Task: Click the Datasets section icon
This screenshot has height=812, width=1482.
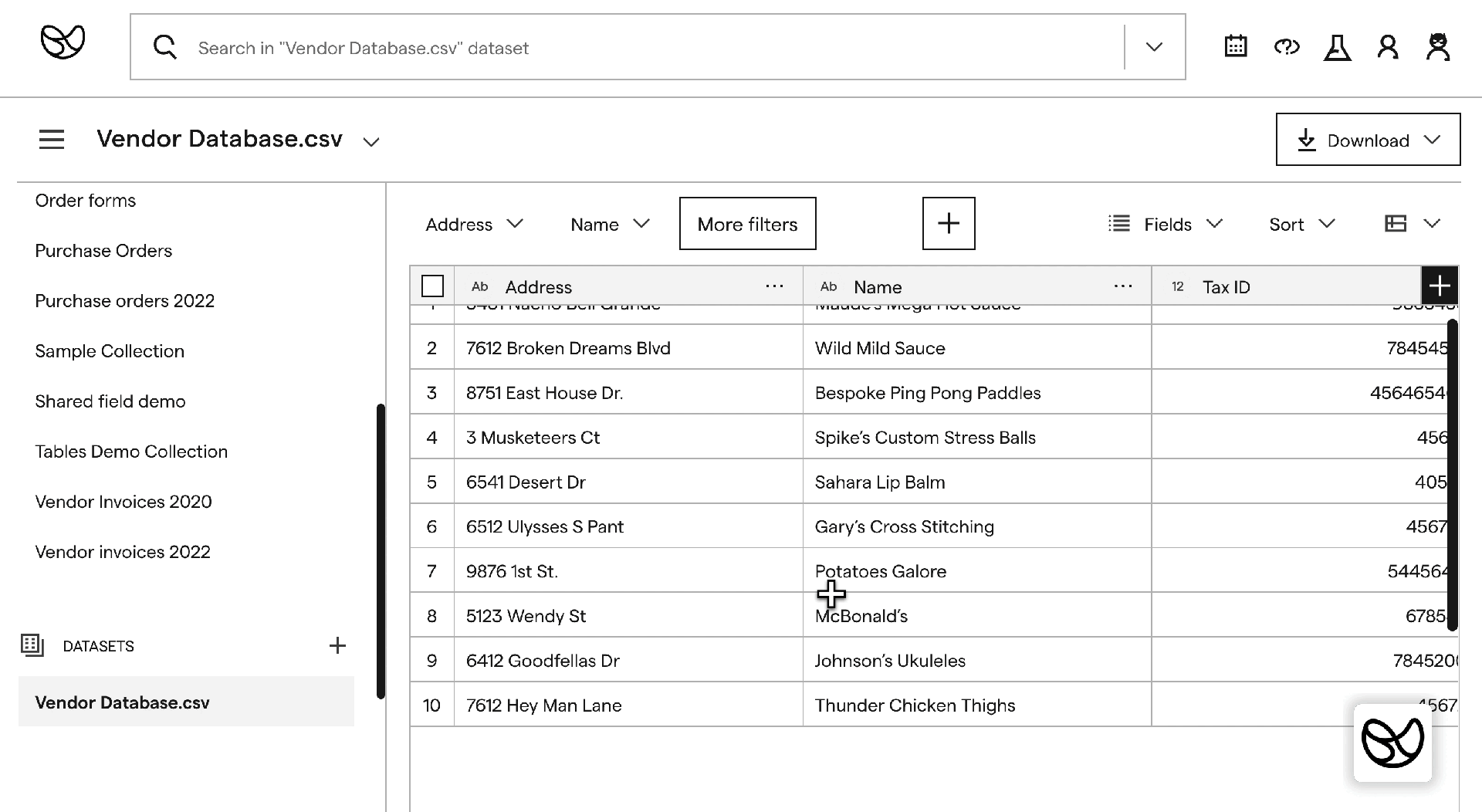Action: click(x=32, y=645)
